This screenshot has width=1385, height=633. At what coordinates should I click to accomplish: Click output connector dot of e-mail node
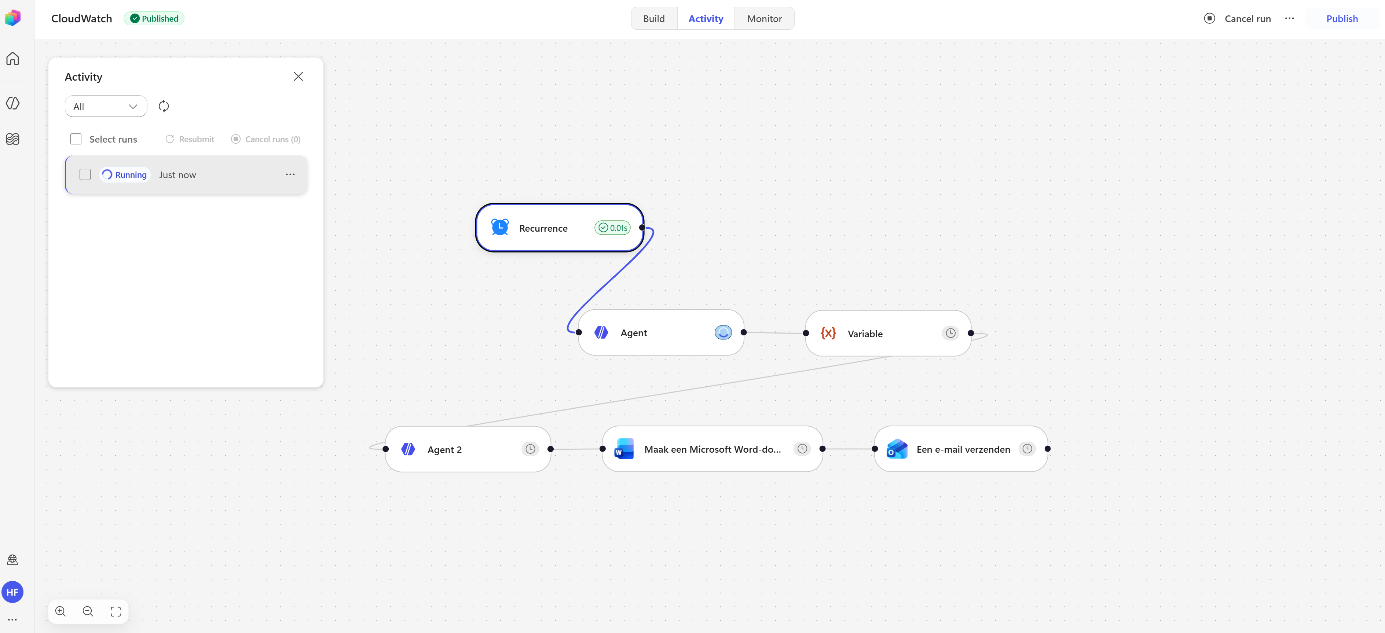tap(1047, 449)
